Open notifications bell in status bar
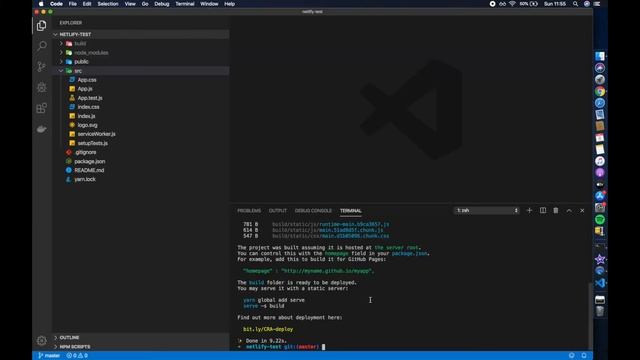 [x=584, y=356]
